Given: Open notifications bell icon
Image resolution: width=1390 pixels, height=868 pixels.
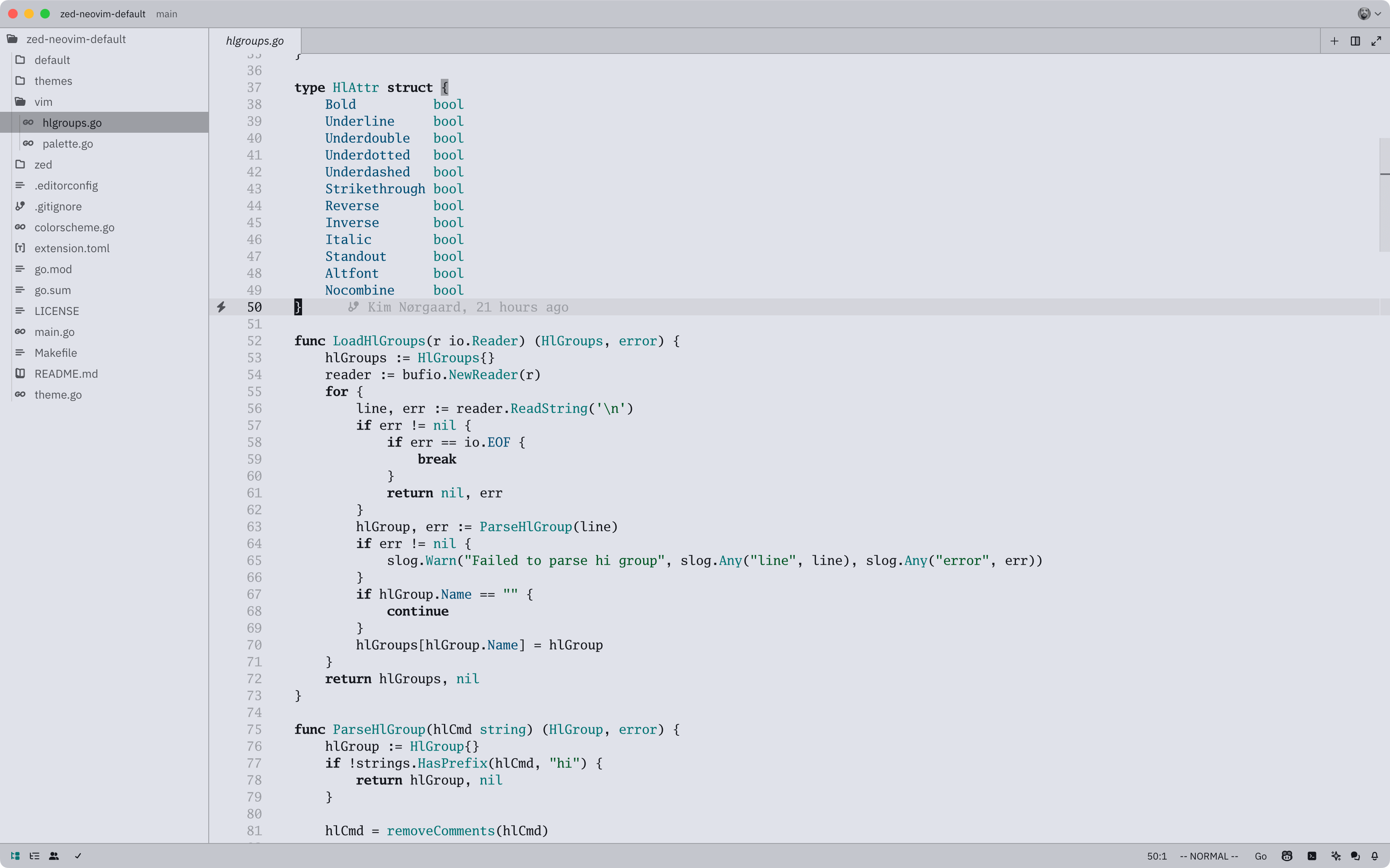Looking at the screenshot, I should tap(1374, 856).
